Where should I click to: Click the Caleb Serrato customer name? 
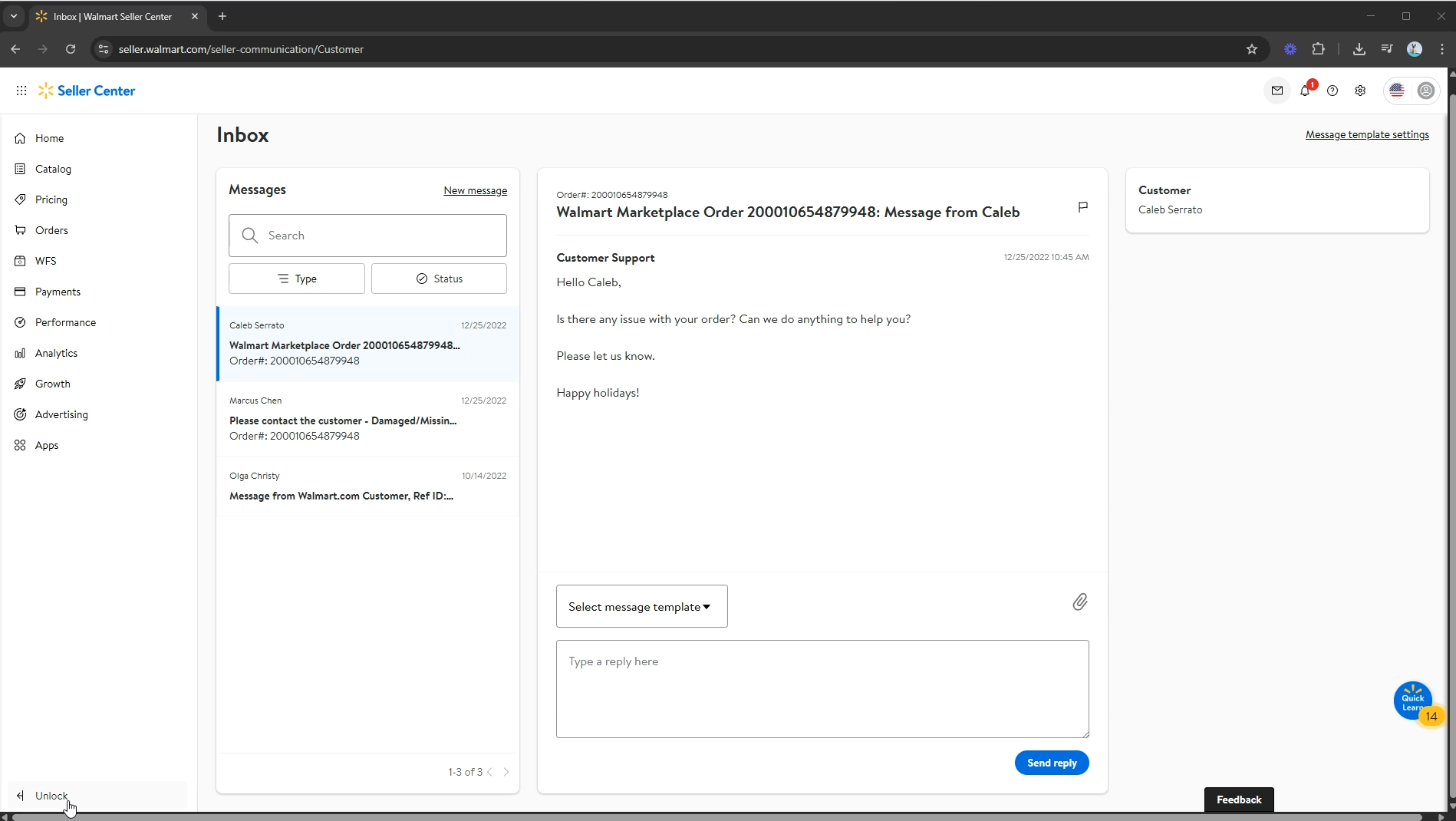pos(1170,209)
